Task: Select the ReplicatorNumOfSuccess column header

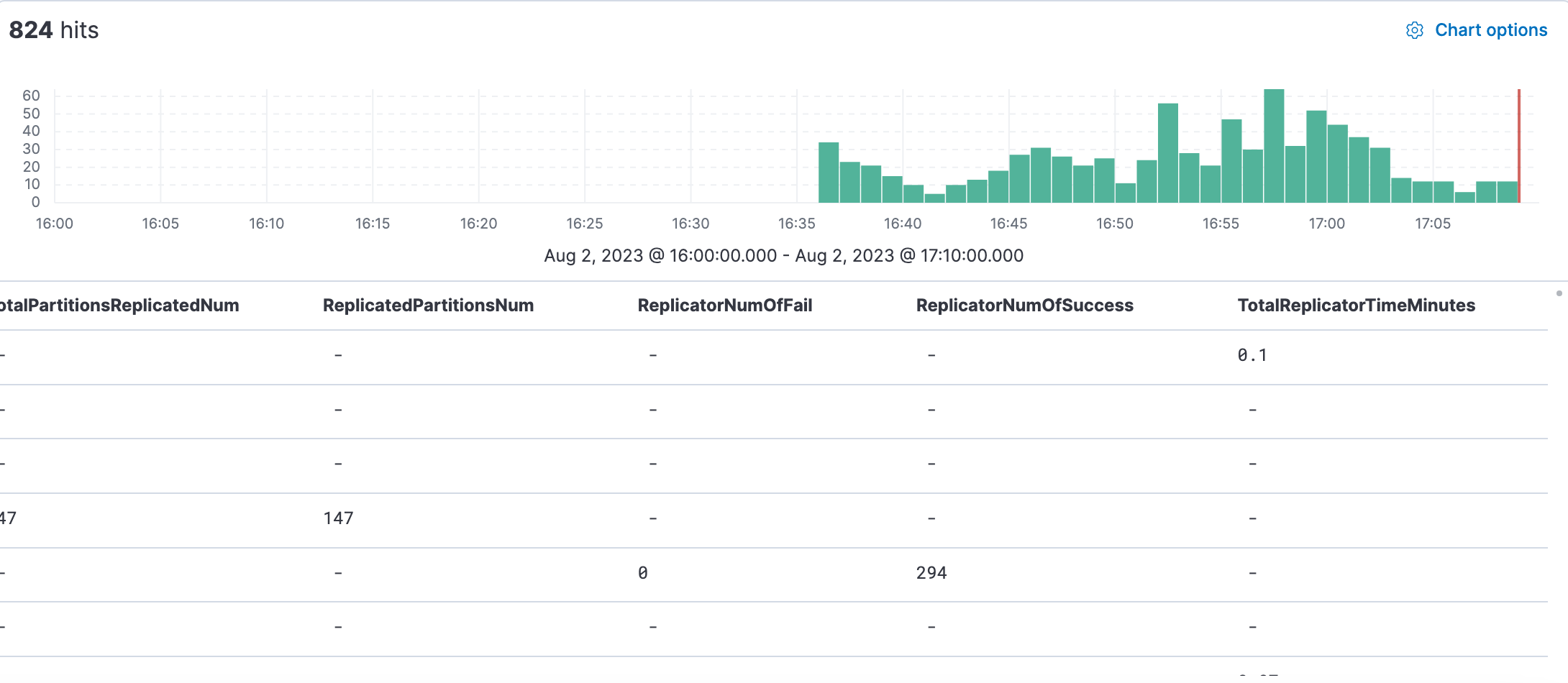Action: click(1024, 306)
